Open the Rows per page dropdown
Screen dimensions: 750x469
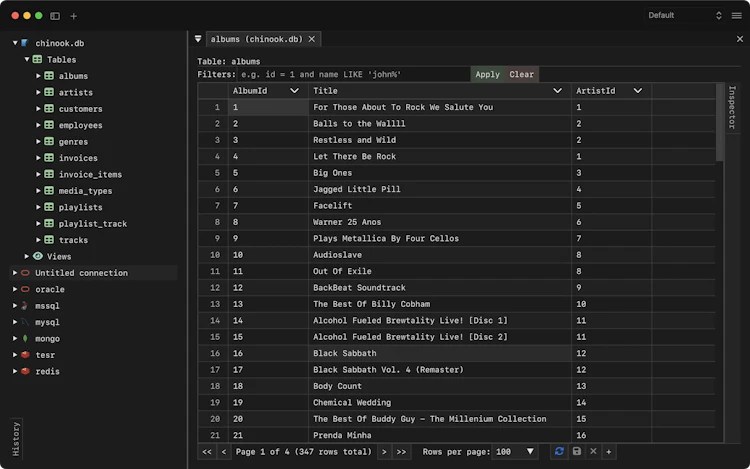515,451
